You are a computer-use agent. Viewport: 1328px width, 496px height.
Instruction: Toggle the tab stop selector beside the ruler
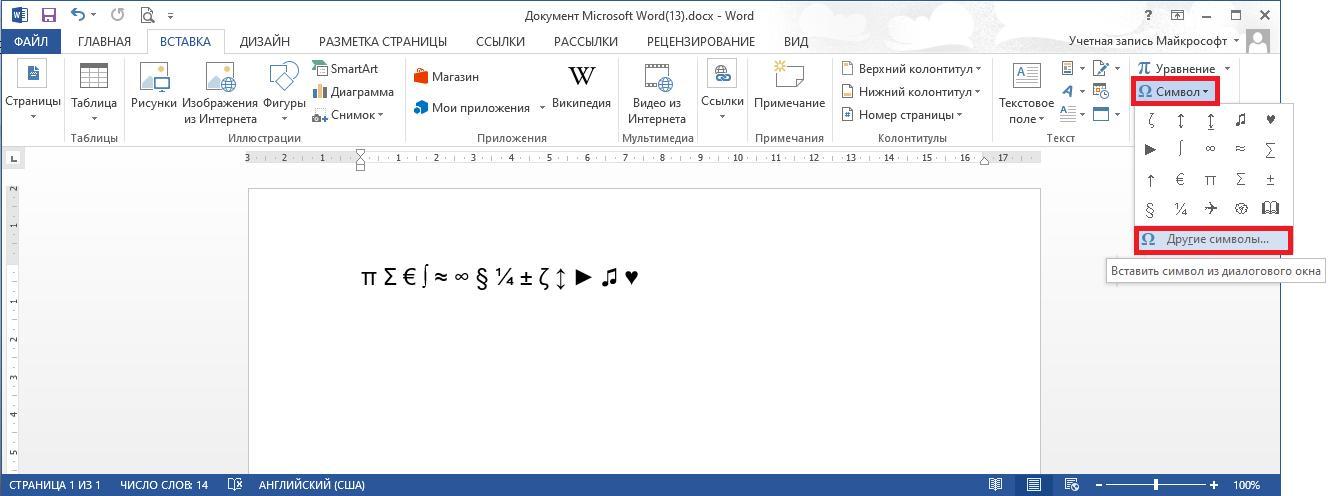[x=14, y=157]
